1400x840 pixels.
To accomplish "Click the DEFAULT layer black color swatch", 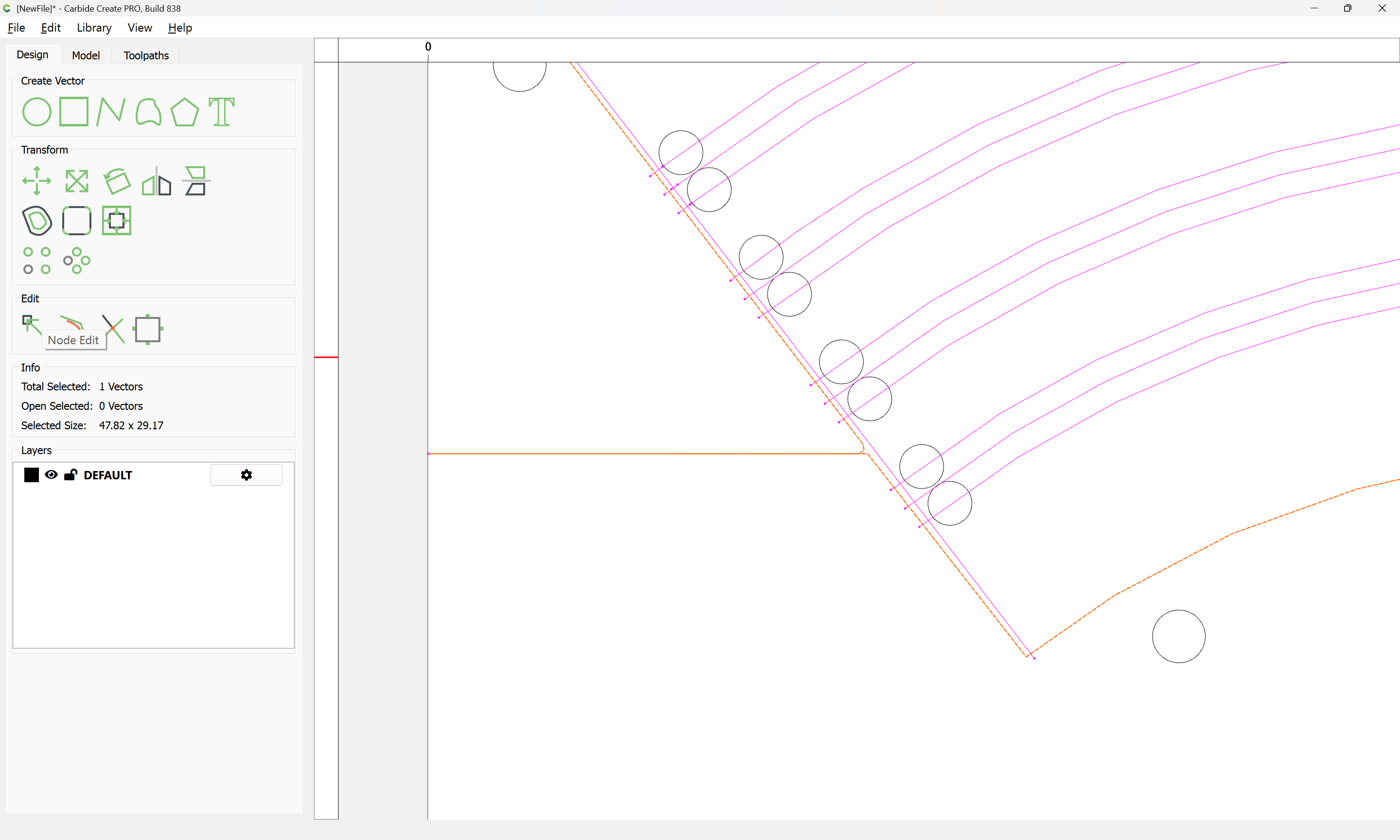I will [32, 475].
